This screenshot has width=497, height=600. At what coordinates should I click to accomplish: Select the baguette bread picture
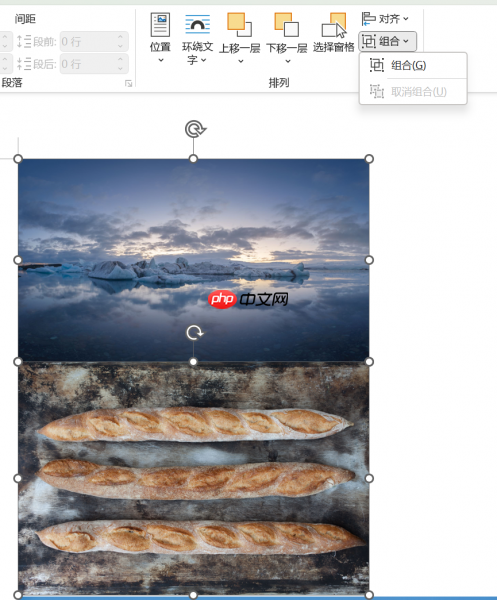(193, 478)
